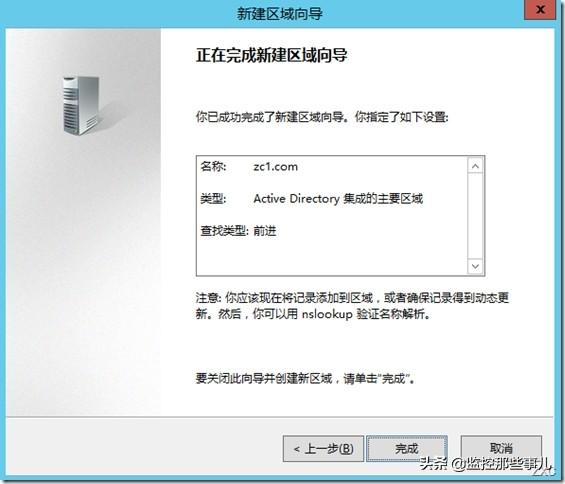Click the scroll up arrow in settings box

(x=475, y=166)
